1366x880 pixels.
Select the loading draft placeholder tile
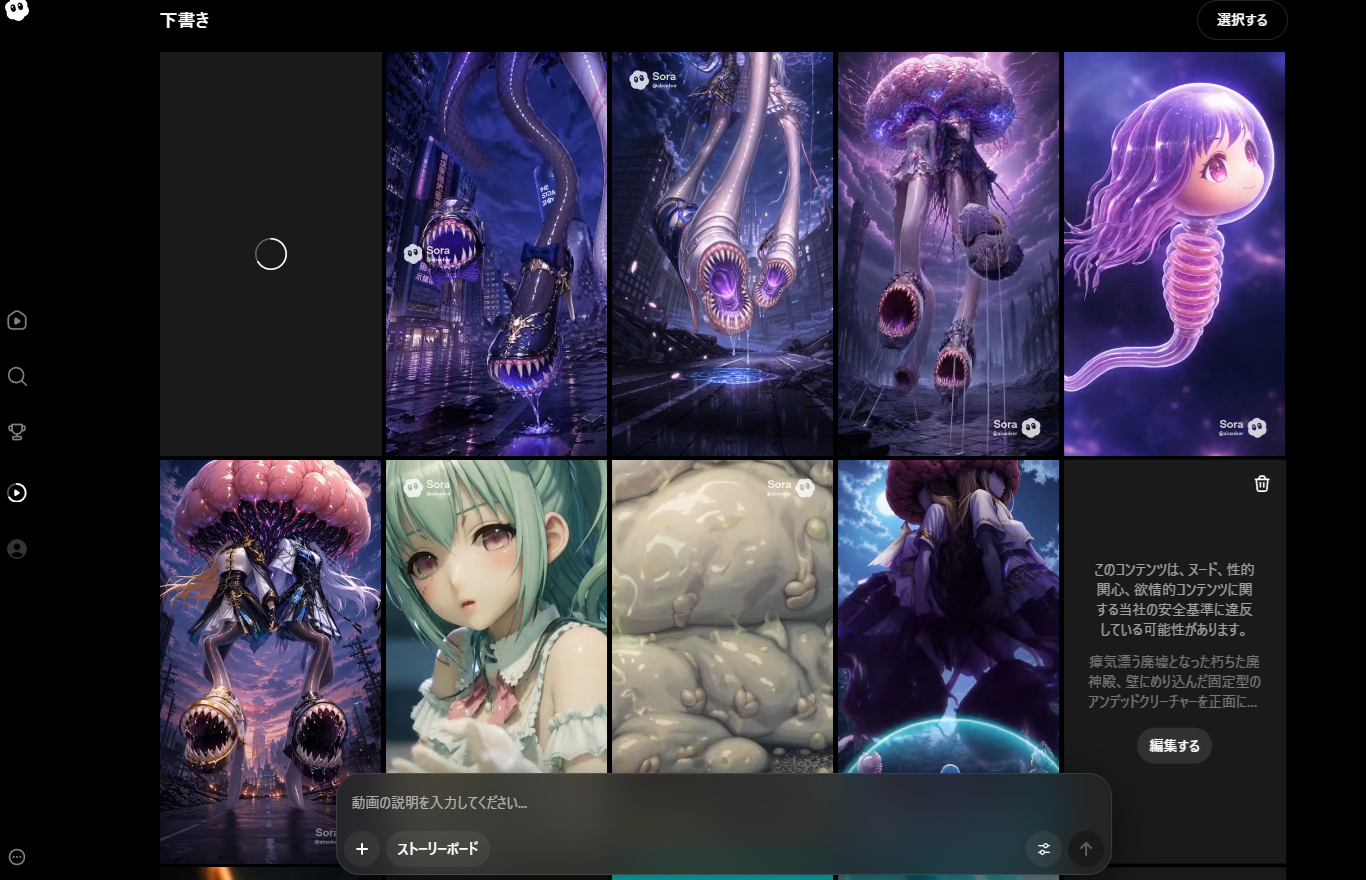coord(271,254)
